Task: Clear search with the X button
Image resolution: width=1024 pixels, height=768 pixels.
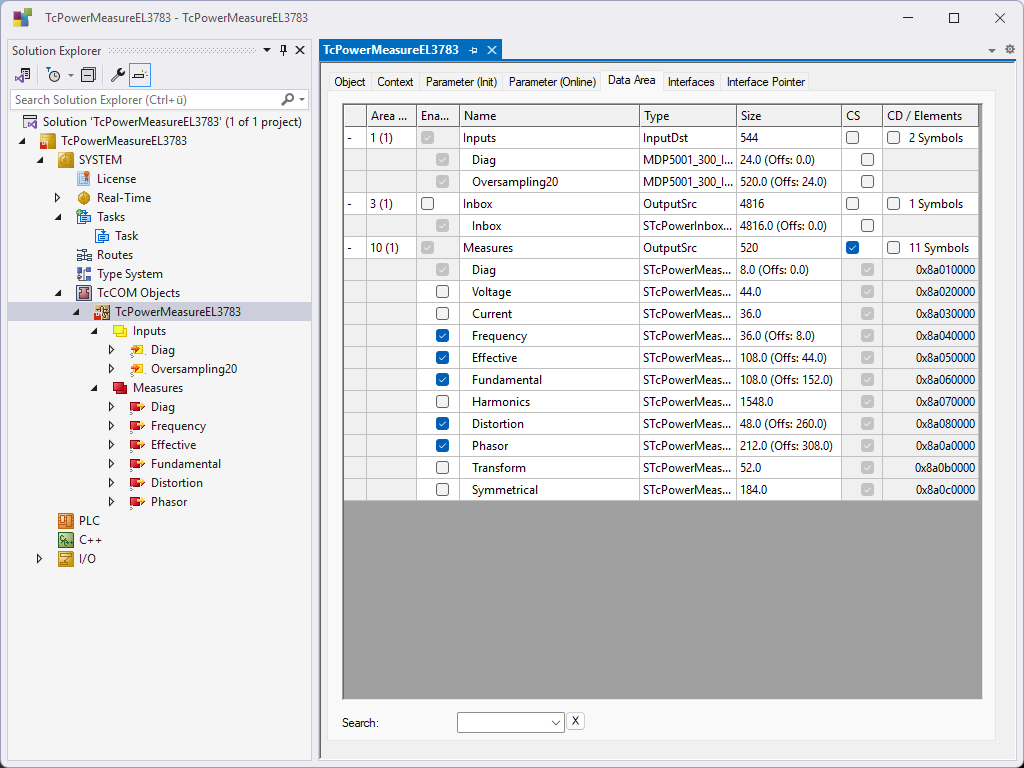Action: [575, 721]
